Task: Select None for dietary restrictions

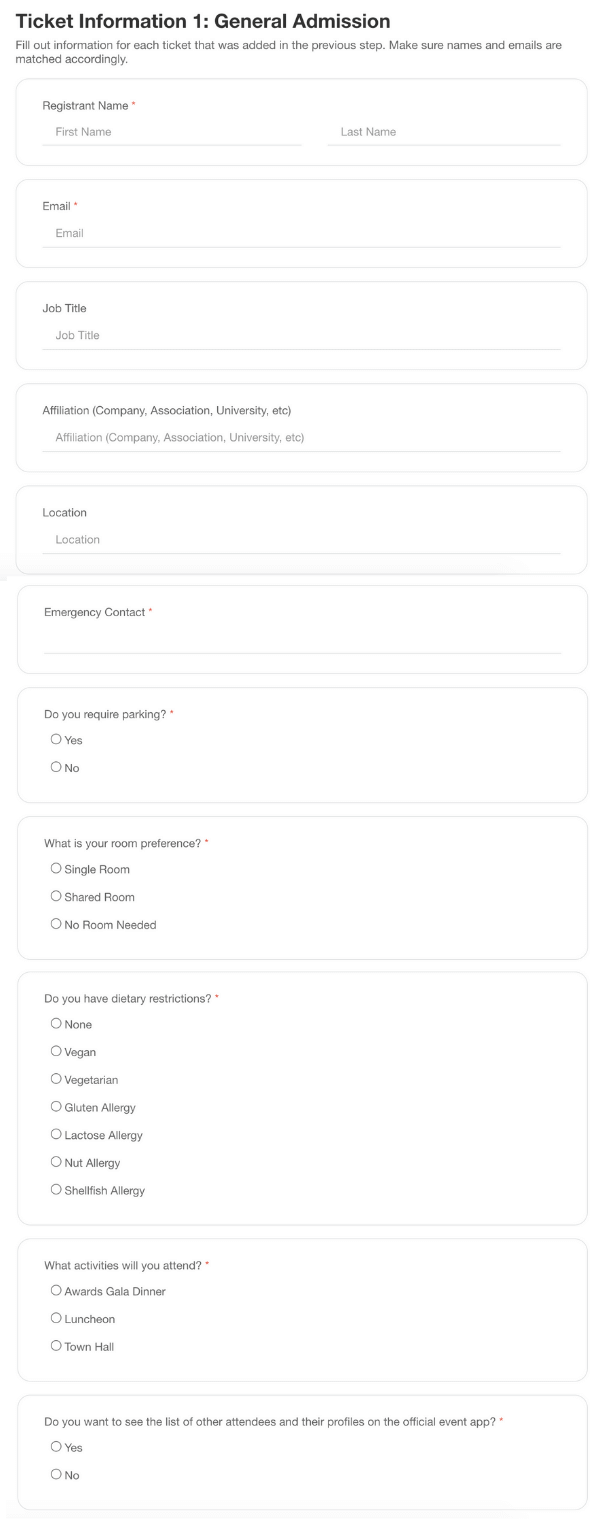Action: [x=56, y=1024]
